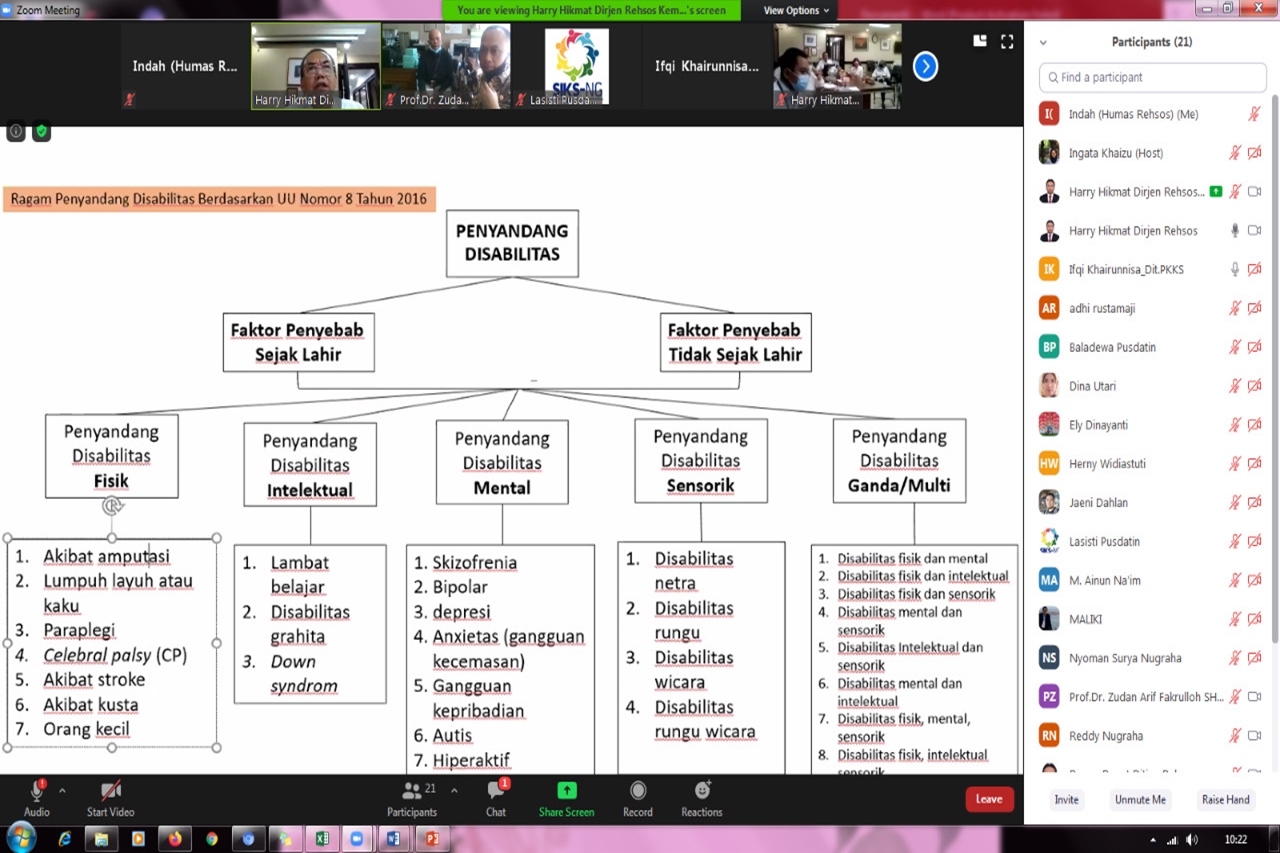Click video icon for Reddy Nugraha

click(x=1254, y=736)
